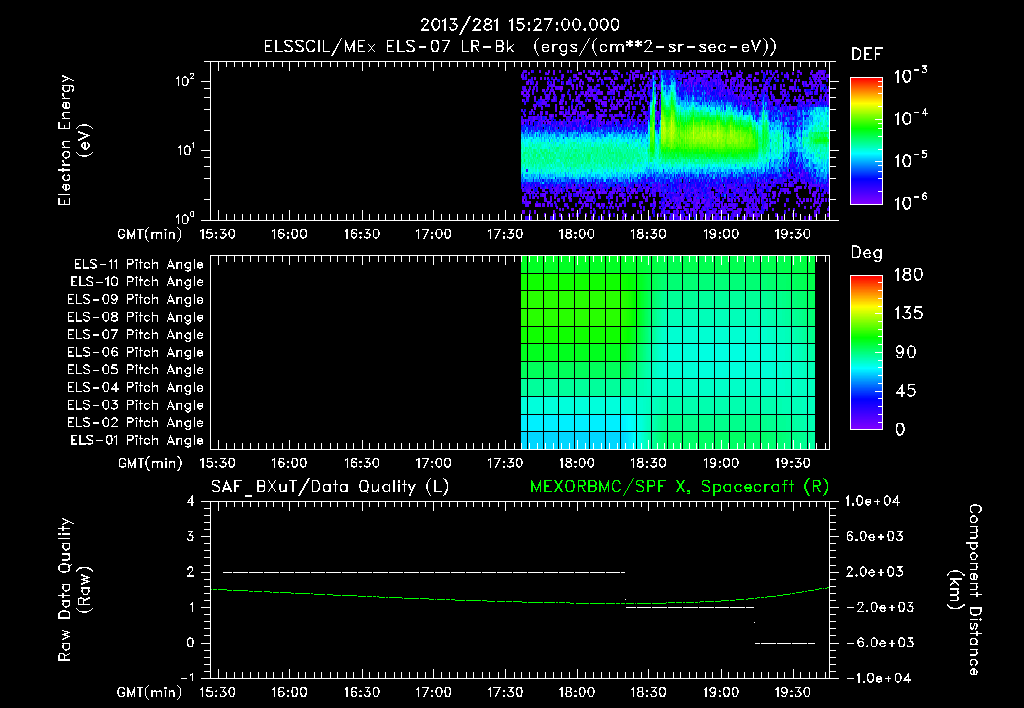Click the Raw Data Quality (Raw) axis label
This screenshot has width=1024, height=708.
74,590
